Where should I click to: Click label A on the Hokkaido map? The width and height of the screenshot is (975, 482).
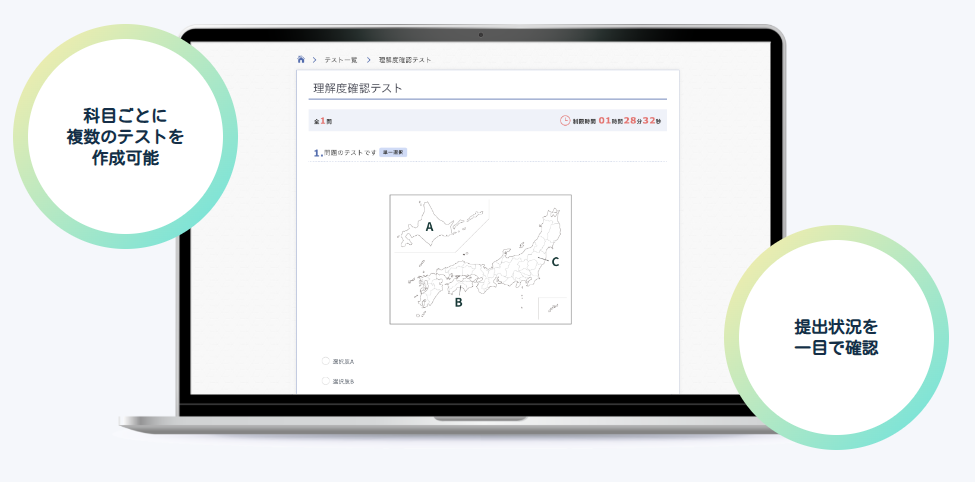[429, 227]
